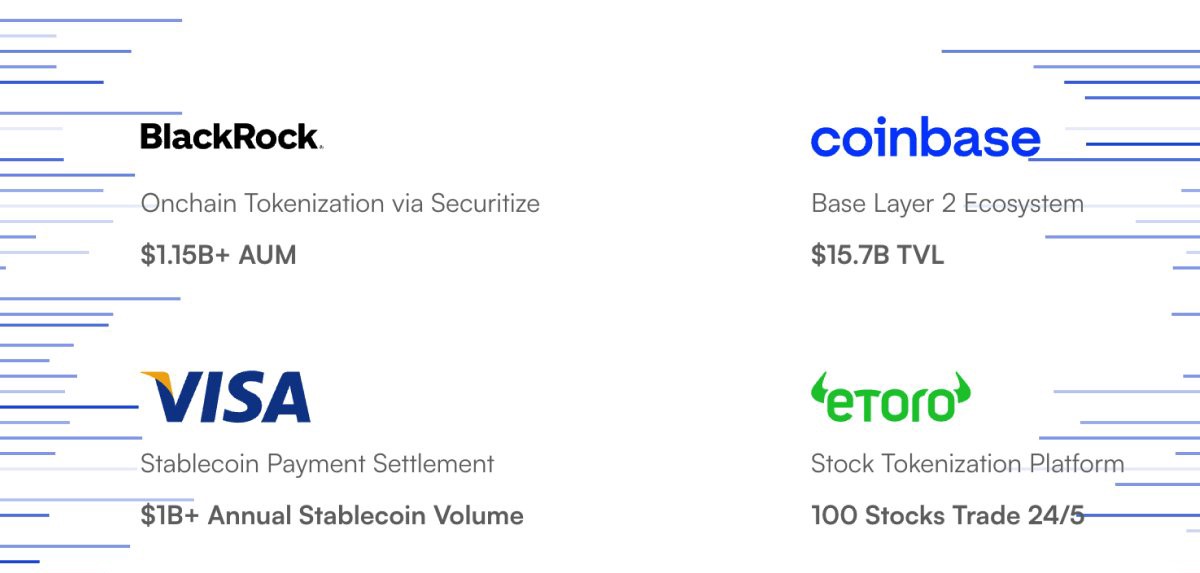Select the 100 Stocks Trade 24/5 text
Screen dimensions: 1200x573
(x=947, y=516)
